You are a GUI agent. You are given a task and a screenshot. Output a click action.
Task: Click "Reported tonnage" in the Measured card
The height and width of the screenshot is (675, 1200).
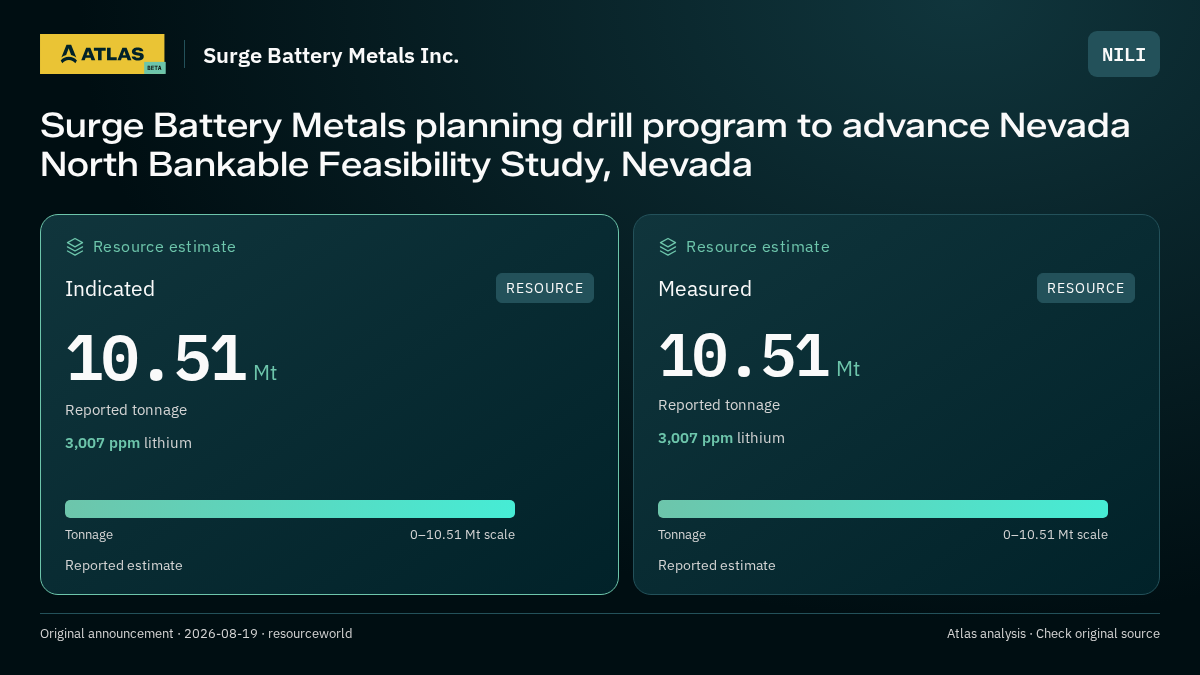click(x=719, y=405)
